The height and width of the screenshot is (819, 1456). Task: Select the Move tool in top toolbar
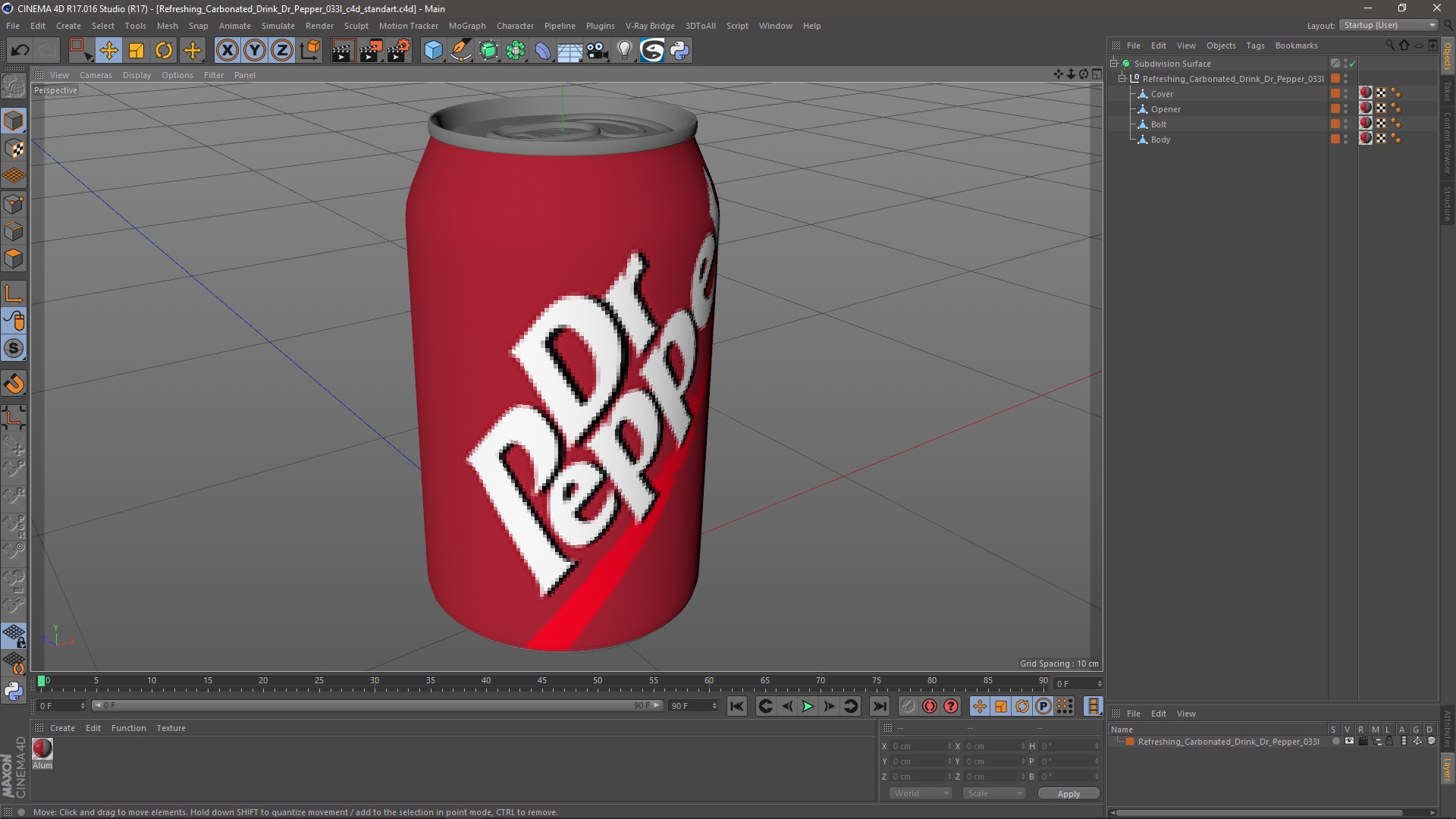coord(108,51)
